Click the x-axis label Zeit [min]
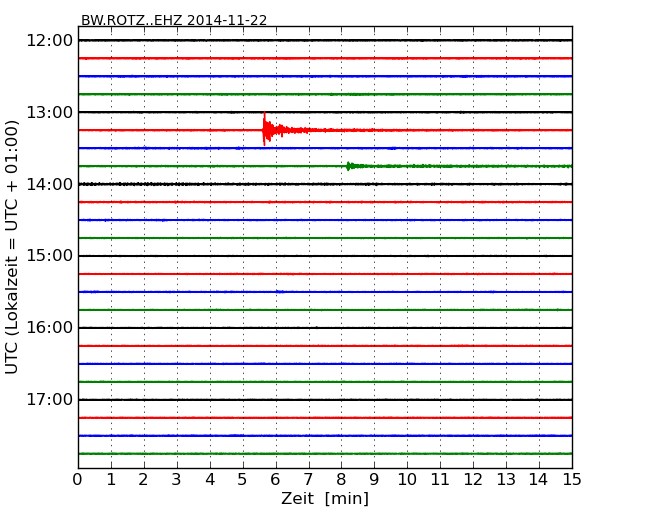The height and width of the screenshot is (520, 650). [x=325, y=498]
